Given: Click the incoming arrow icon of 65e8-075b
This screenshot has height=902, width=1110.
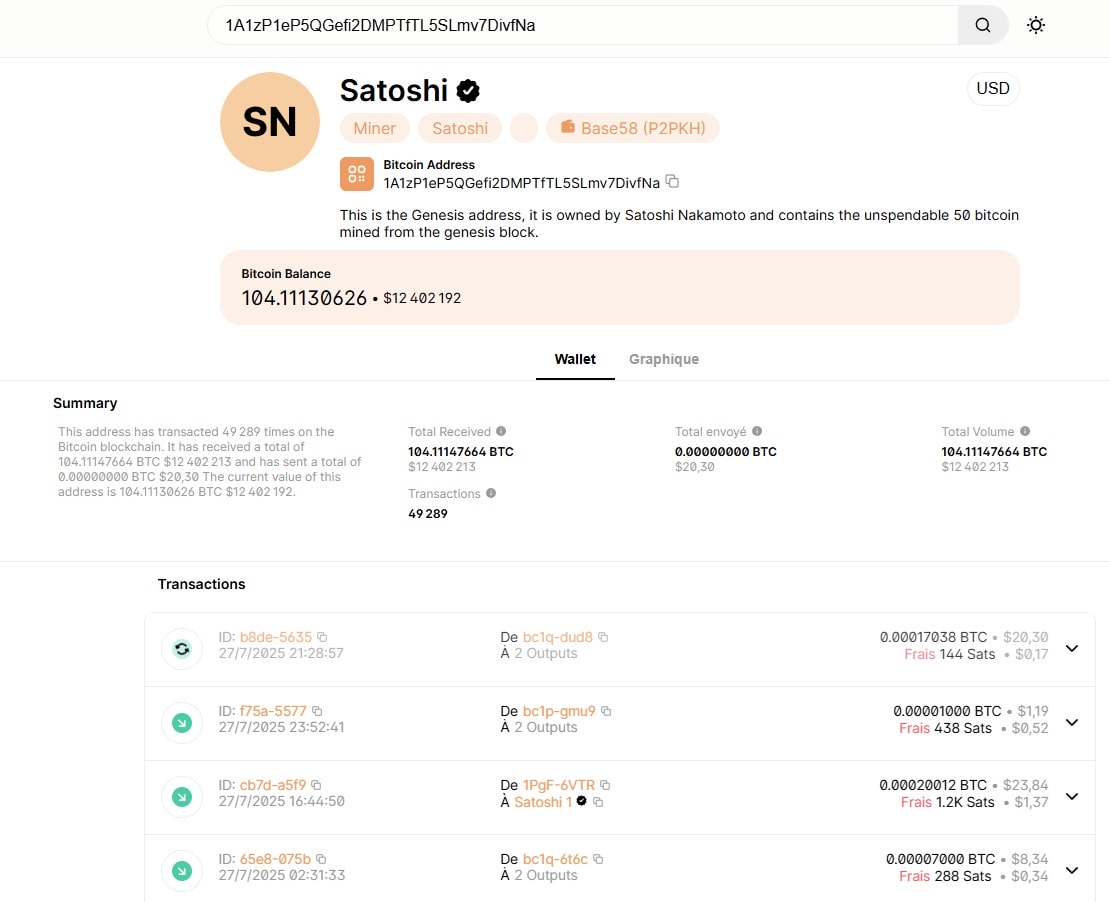Looking at the screenshot, I should pyautogui.click(x=182, y=871).
